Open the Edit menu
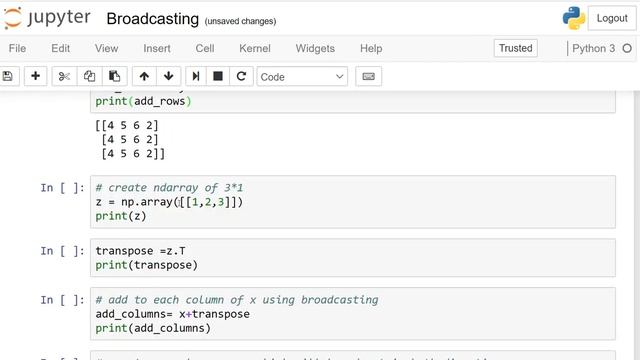Viewport: 640px width, 360px height. [x=60, y=48]
